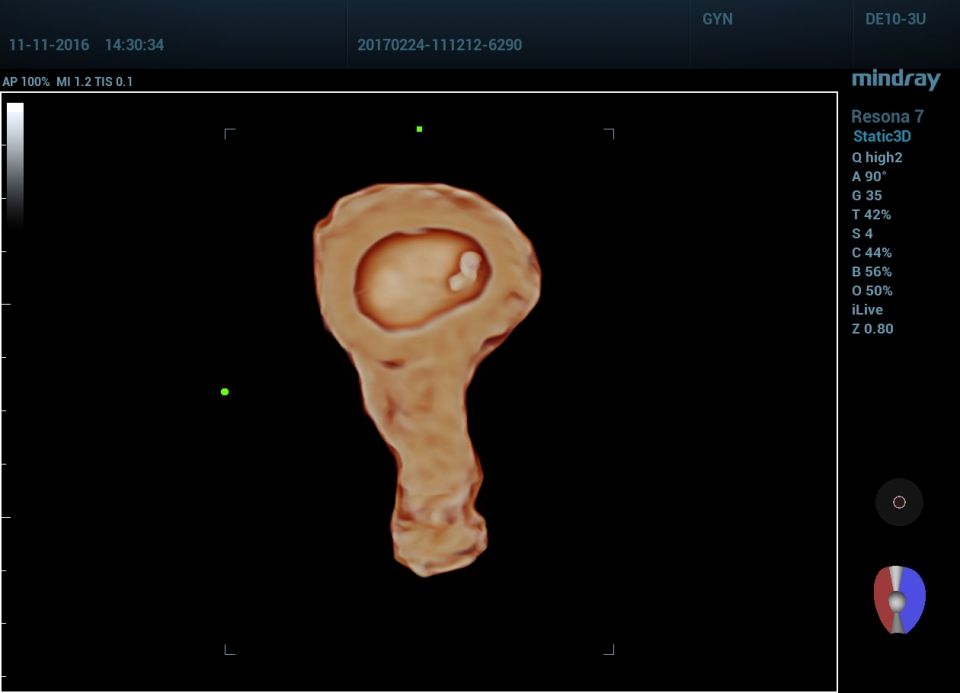Viewport: 960px width, 693px height.
Task: Click the DE10-3U probe label
Action: 895,20
